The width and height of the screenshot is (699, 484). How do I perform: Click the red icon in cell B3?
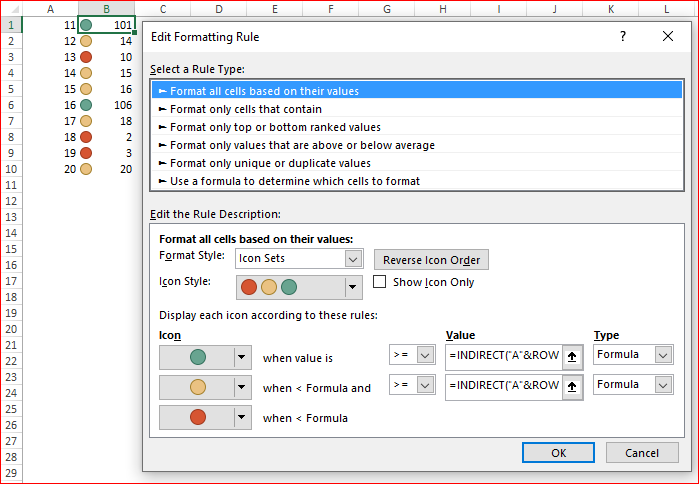click(86, 57)
